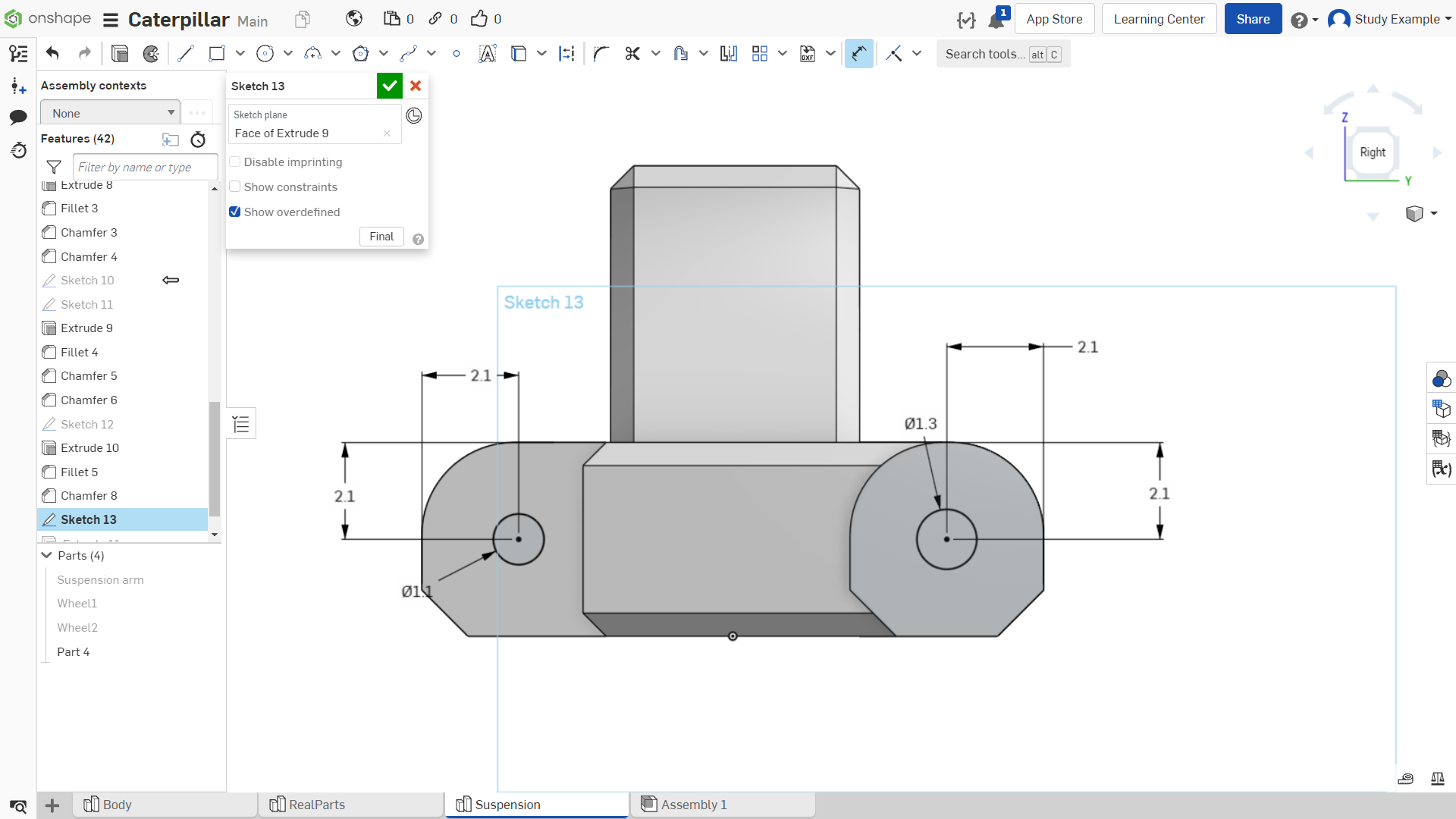Viewport: 1456px width, 819px height.
Task: Check the Show constraints box
Action: click(235, 187)
